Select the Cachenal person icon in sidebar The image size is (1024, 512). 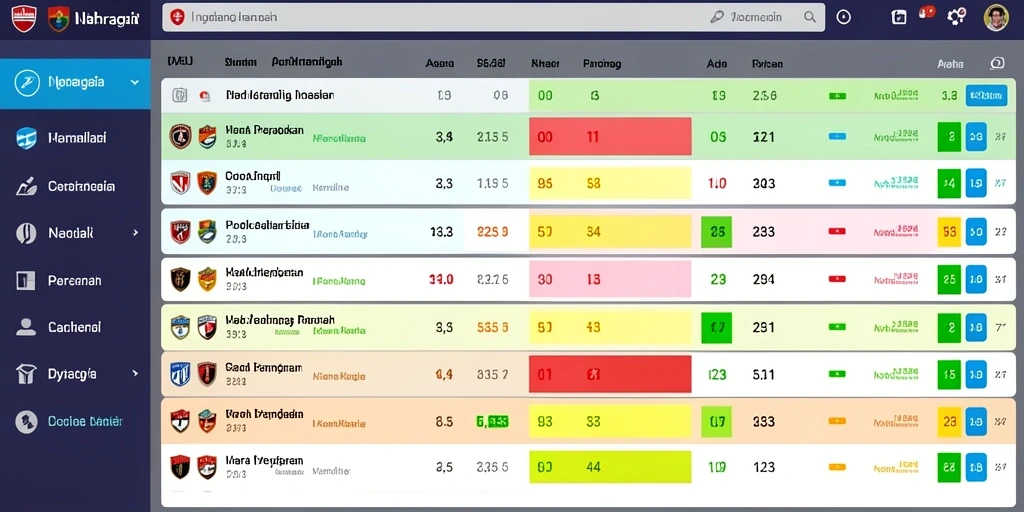point(26,327)
